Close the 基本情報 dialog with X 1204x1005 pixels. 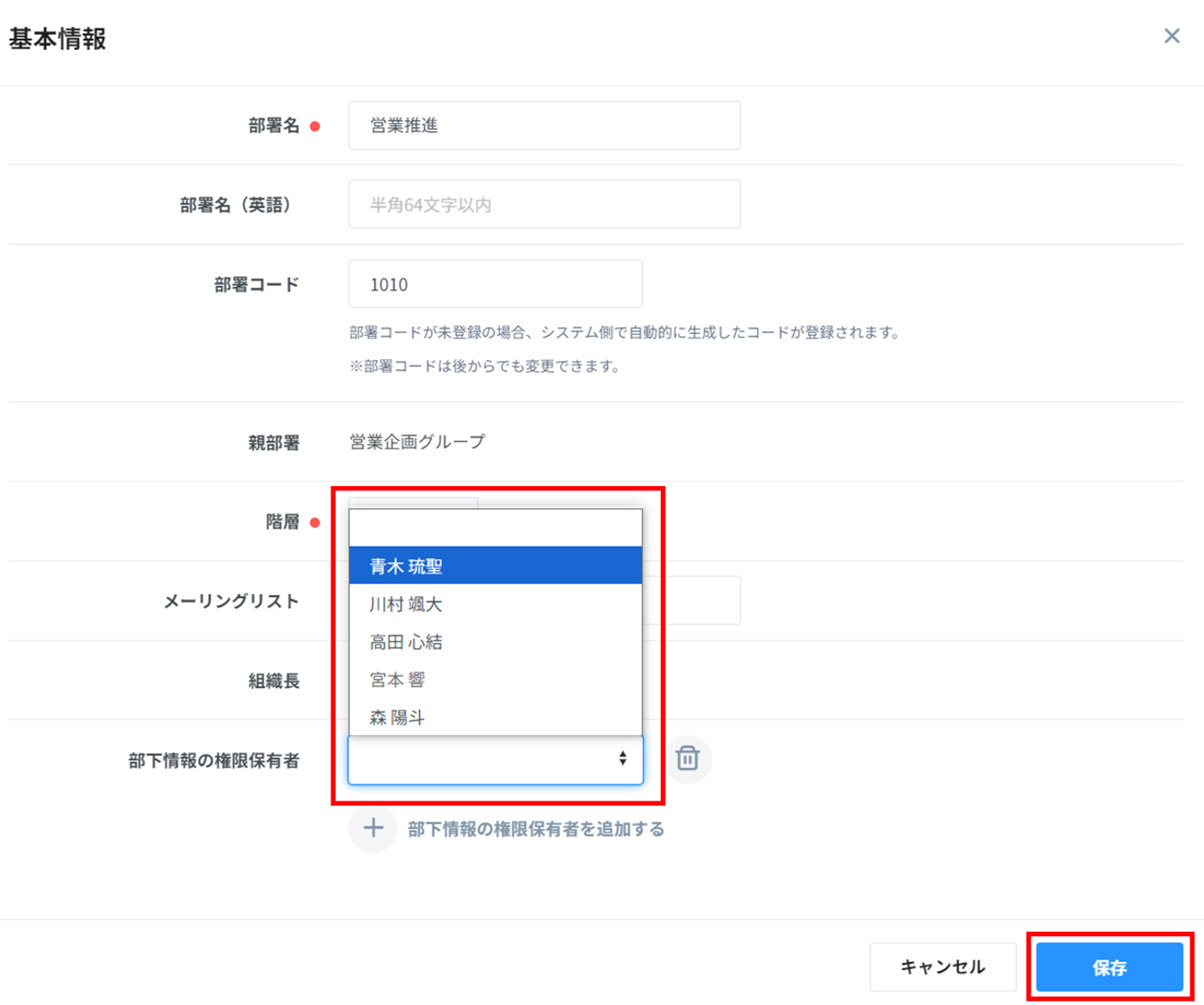[x=1172, y=36]
